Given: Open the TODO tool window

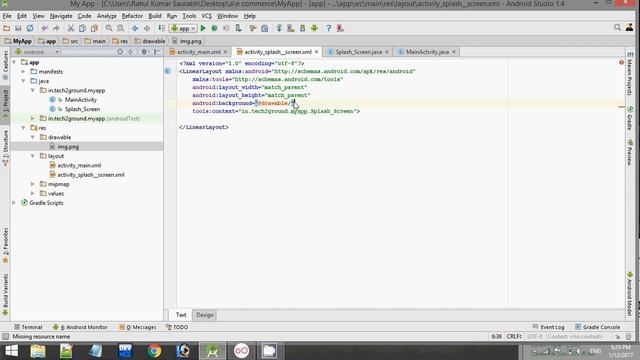Looking at the screenshot, I should tap(177, 327).
